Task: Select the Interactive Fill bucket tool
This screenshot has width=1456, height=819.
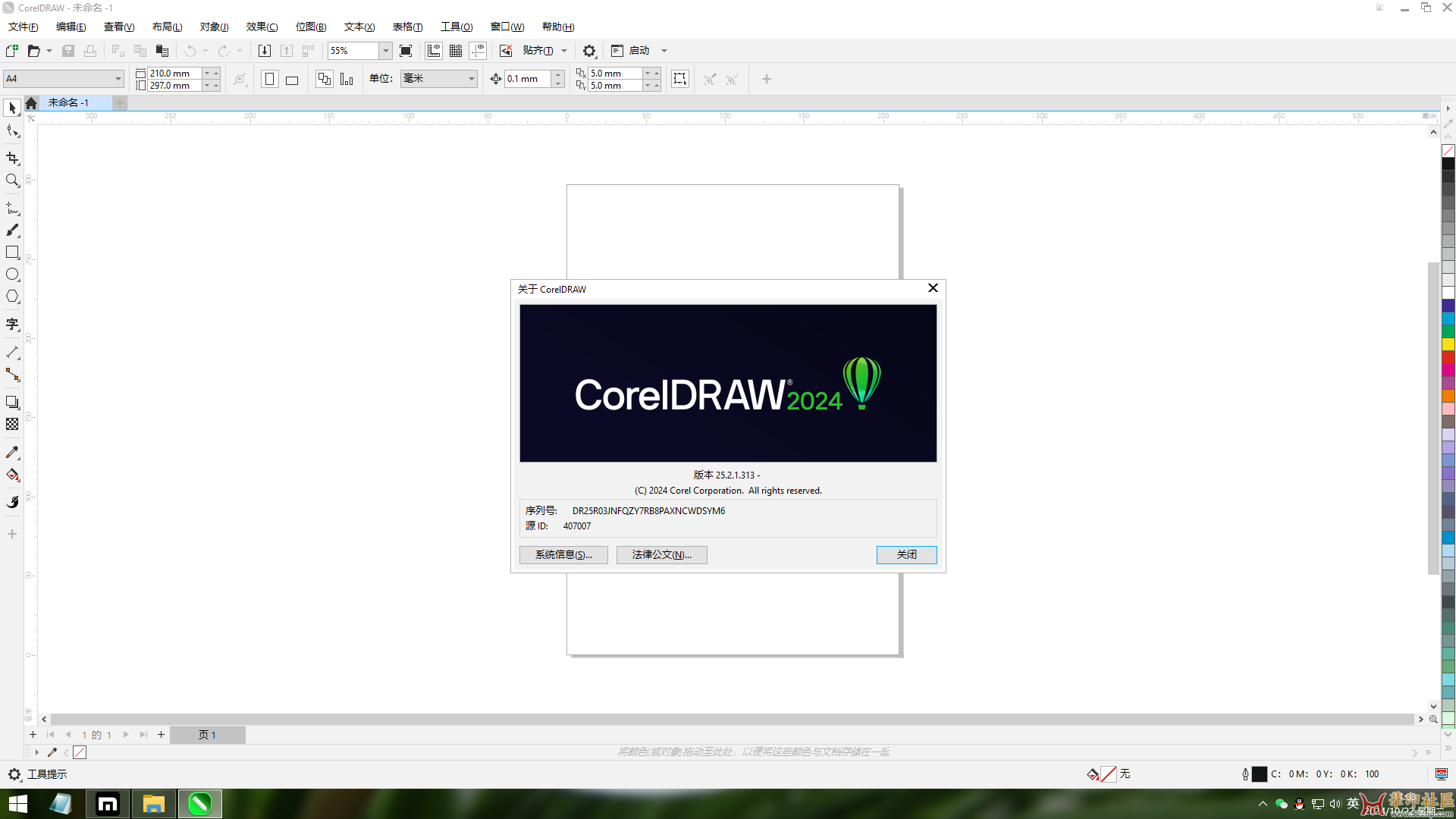Action: tap(12, 475)
